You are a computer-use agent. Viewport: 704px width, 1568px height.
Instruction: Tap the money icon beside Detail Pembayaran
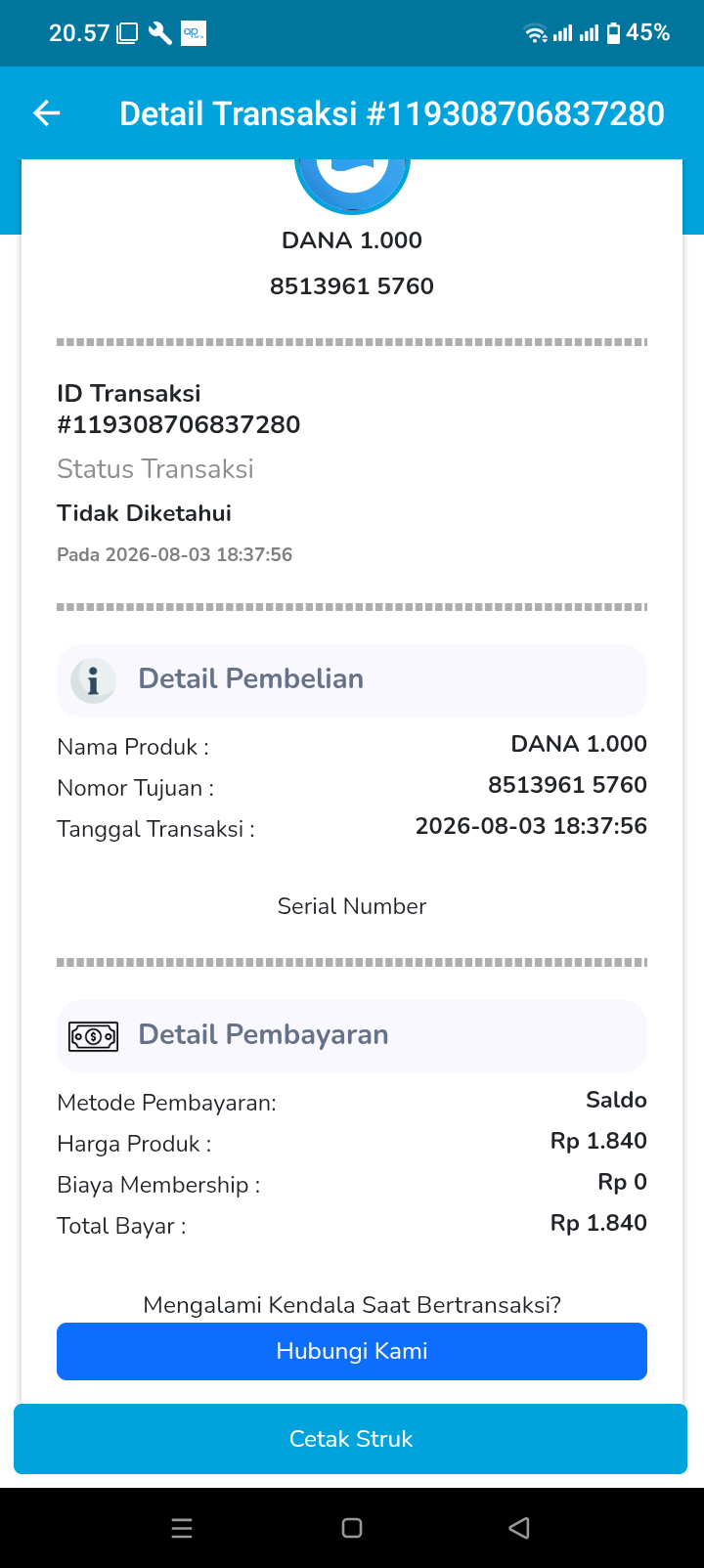point(93,1035)
